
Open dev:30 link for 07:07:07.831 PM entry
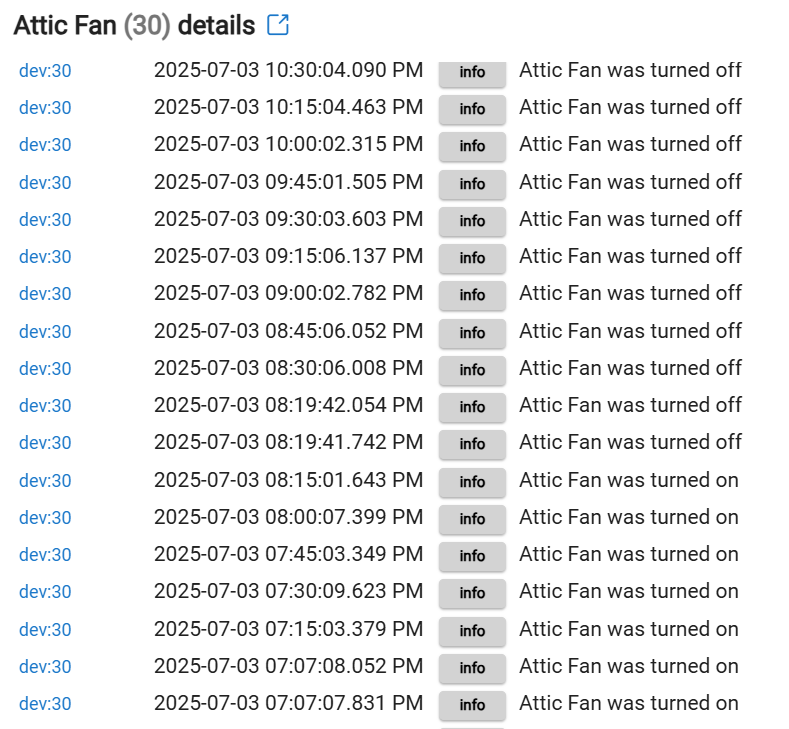pos(45,703)
